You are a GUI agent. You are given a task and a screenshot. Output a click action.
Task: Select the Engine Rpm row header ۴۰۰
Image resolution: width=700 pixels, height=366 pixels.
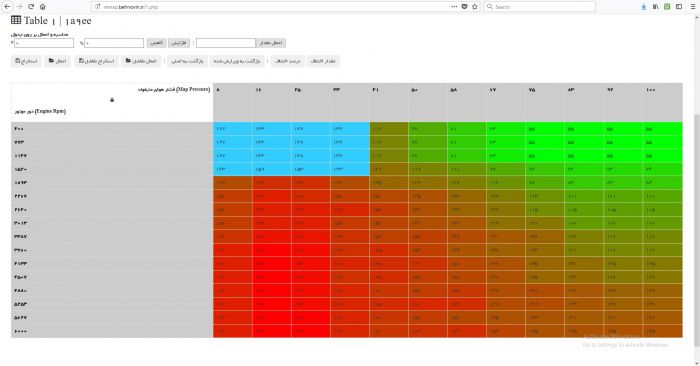(112, 129)
